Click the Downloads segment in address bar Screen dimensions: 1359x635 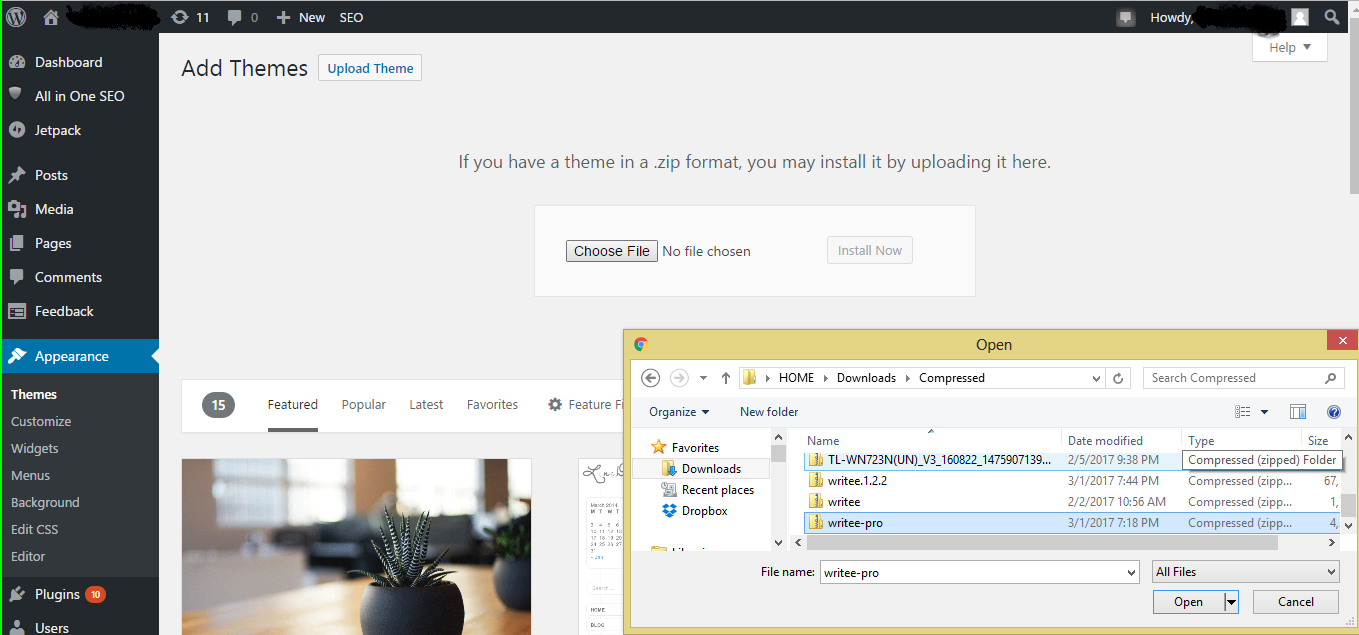click(x=867, y=378)
